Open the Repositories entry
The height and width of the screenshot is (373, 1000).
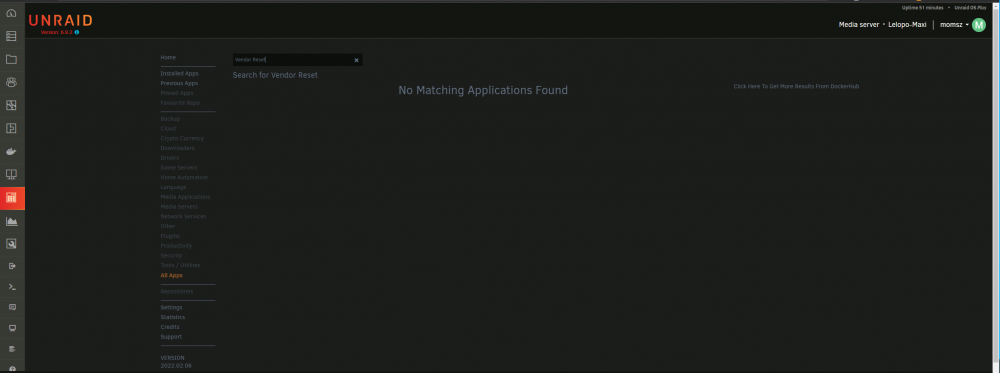pos(177,291)
